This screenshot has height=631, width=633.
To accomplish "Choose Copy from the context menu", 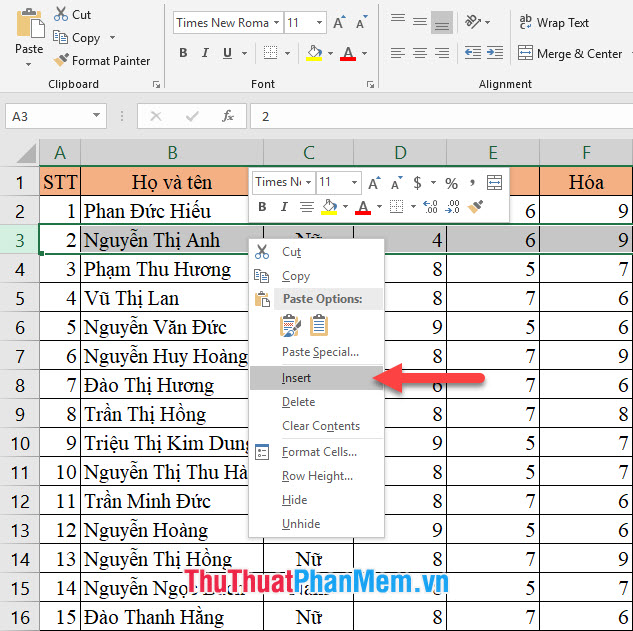I will click(316, 276).
